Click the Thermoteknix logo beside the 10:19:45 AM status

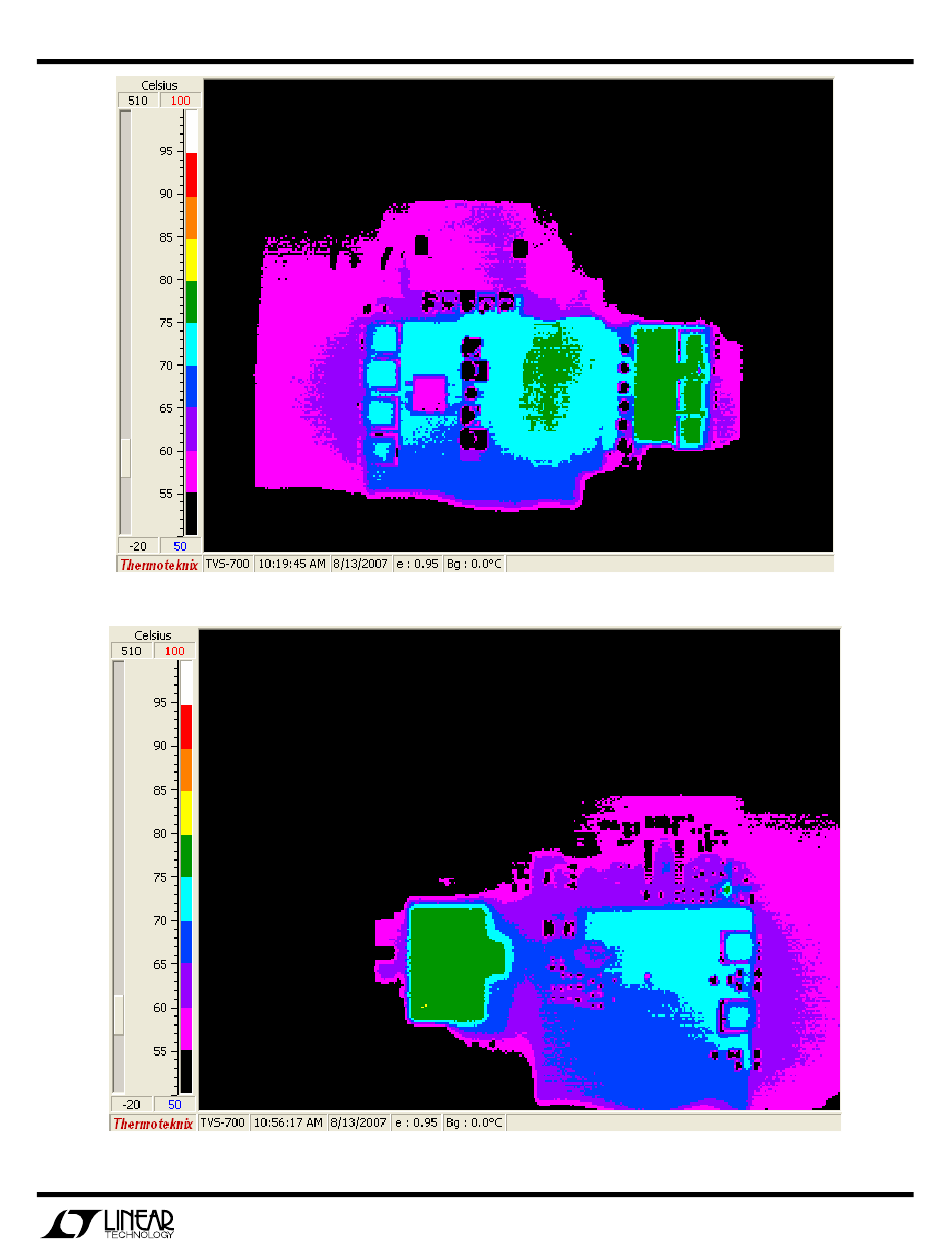(159, 565)
